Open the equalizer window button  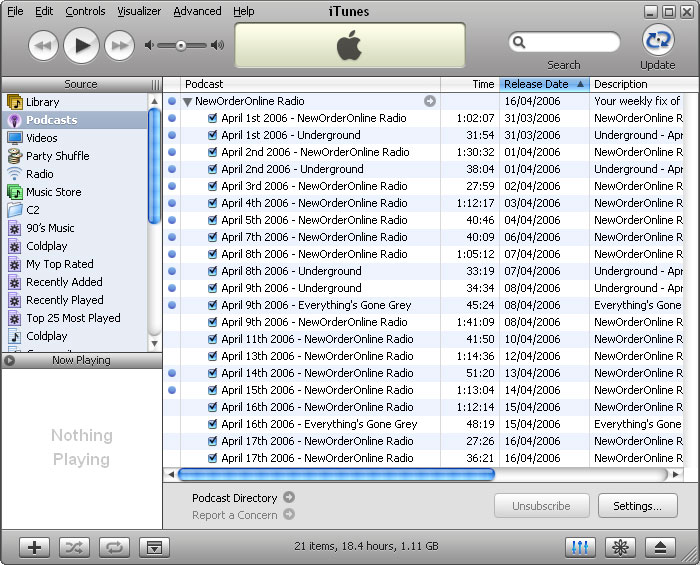coord(580,547)
